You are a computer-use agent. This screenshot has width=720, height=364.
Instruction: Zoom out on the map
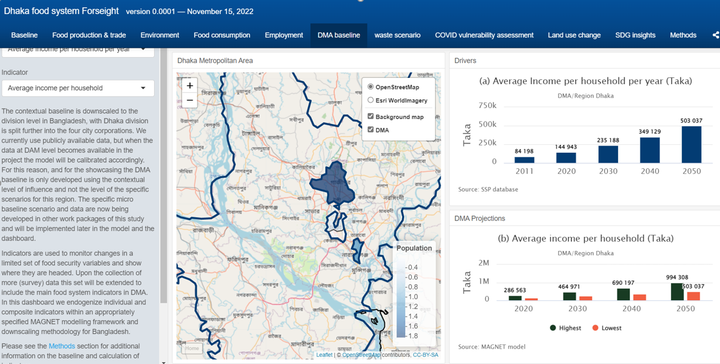coord(190,100)
